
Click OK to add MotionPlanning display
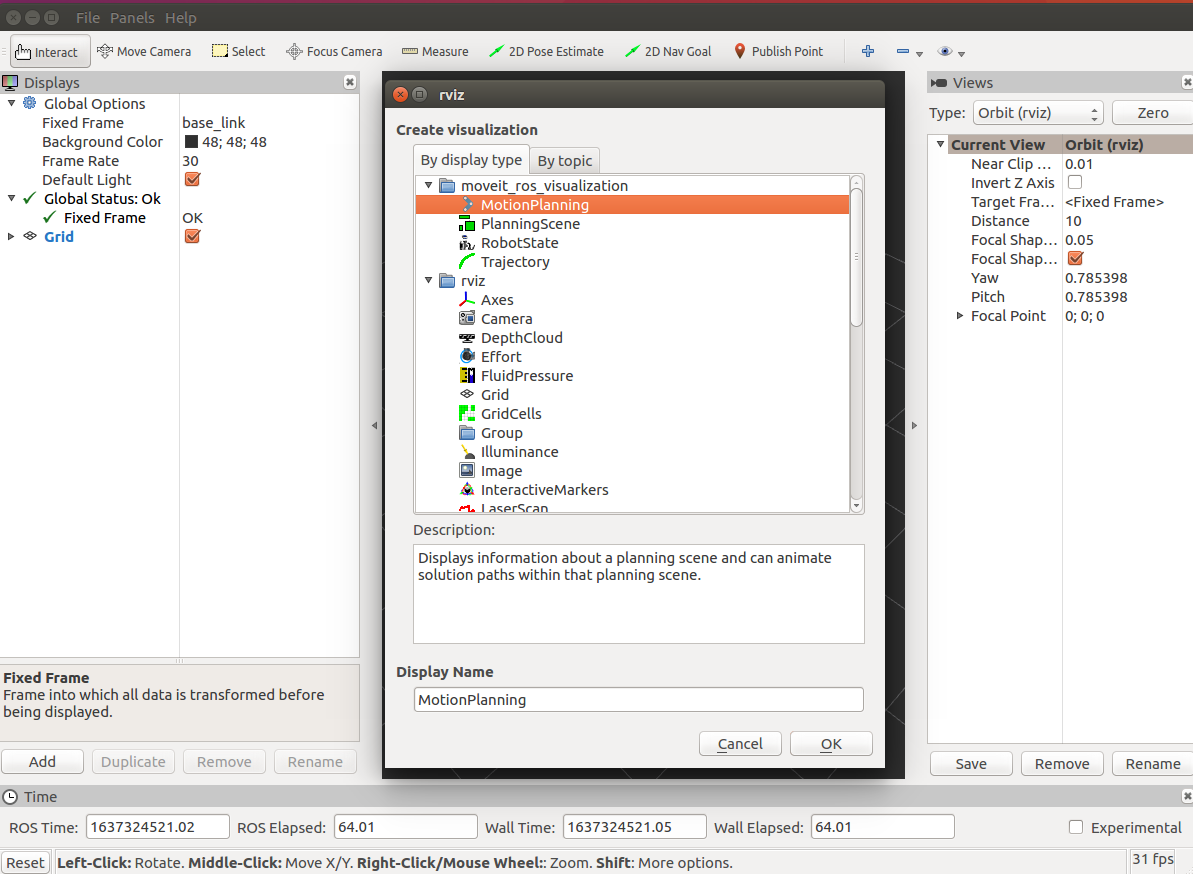coord(831,744)
